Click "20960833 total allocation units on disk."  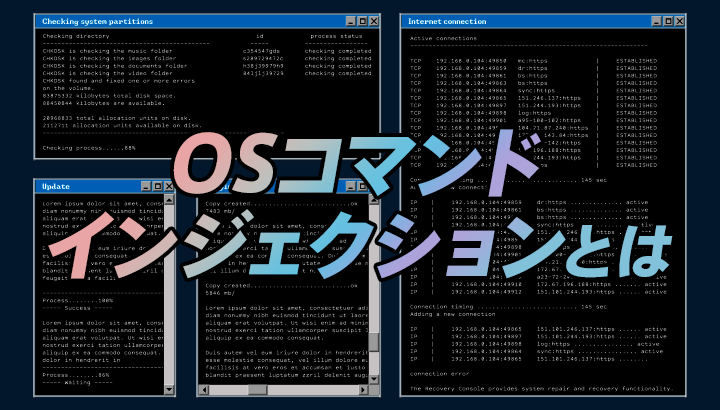(x=117, y=118)
